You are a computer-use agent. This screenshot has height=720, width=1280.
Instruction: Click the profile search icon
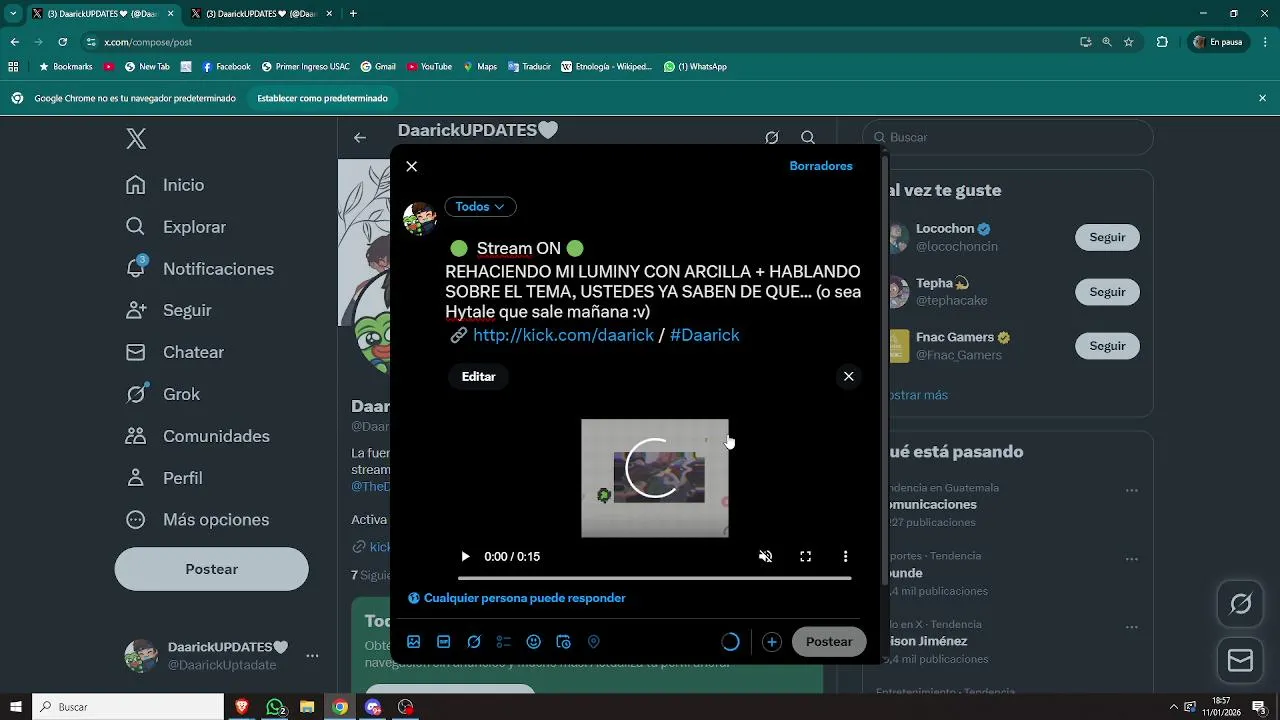pos(808,138)
